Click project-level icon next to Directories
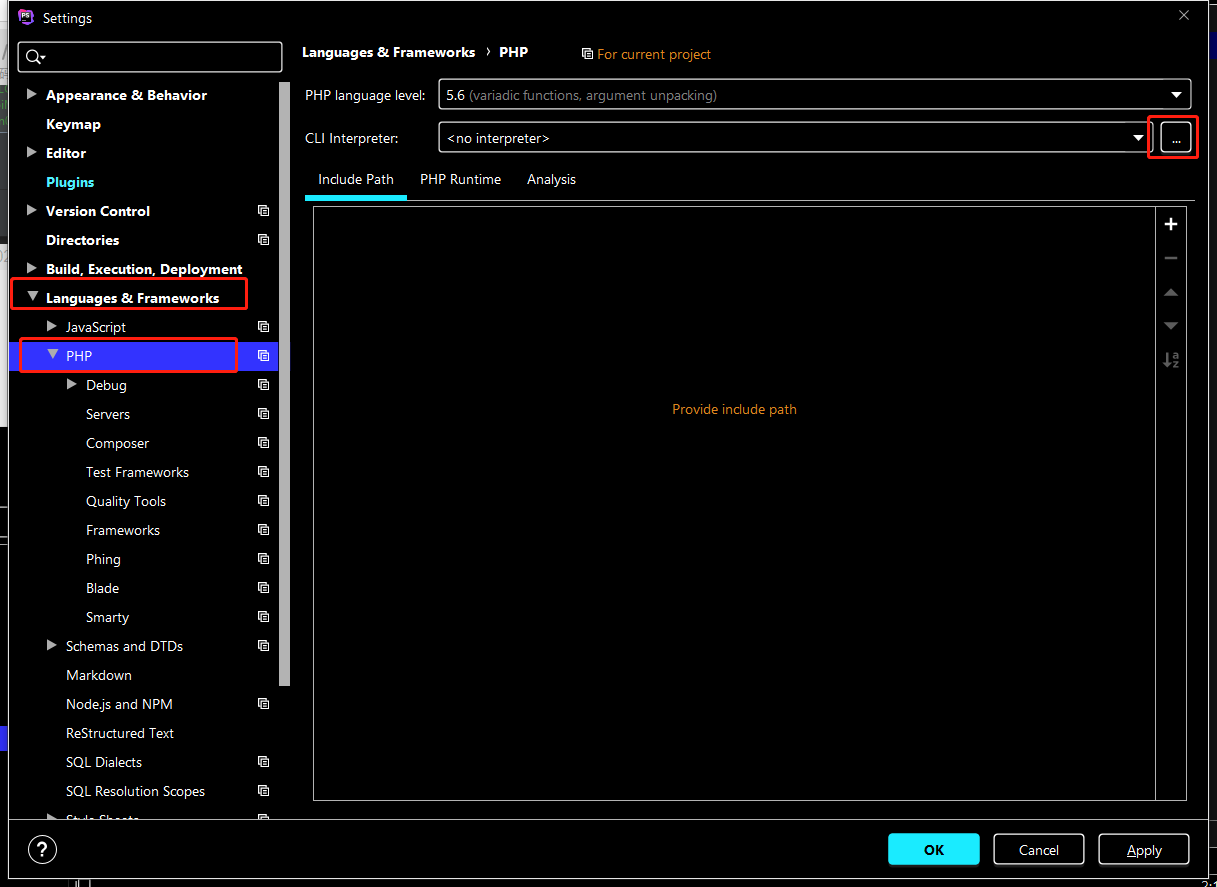 (264, 240)
